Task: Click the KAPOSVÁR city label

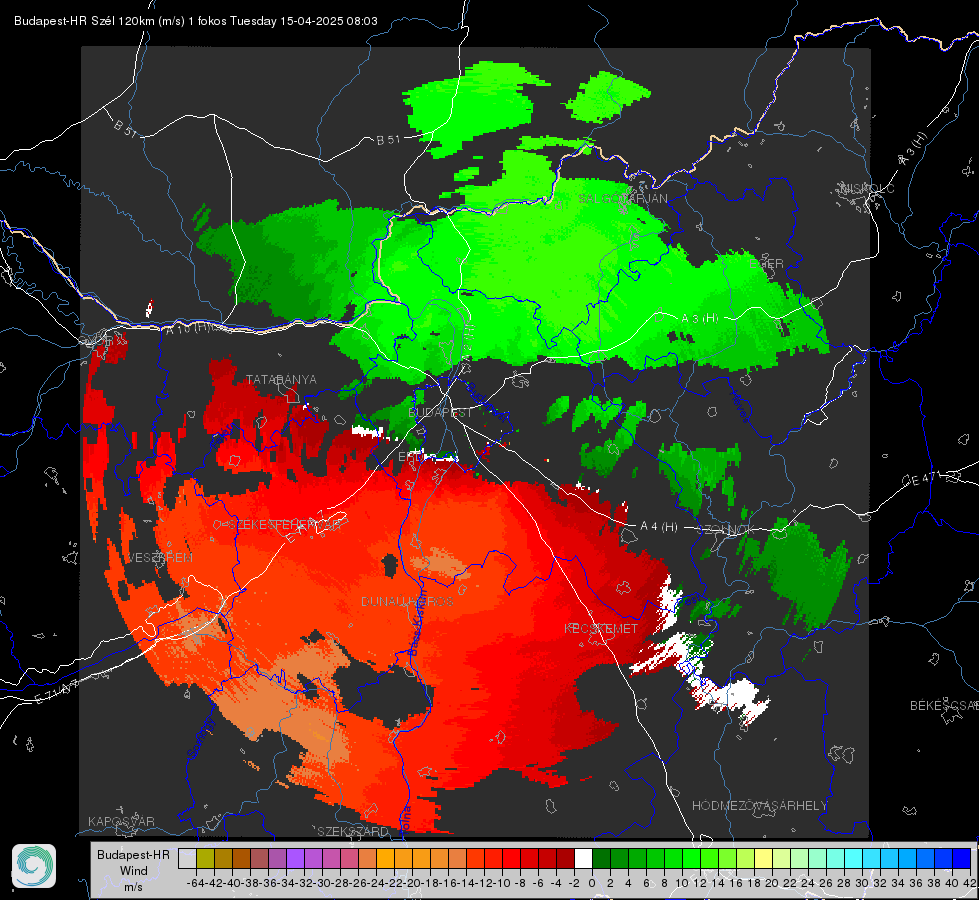Action: tap(121, 821)
